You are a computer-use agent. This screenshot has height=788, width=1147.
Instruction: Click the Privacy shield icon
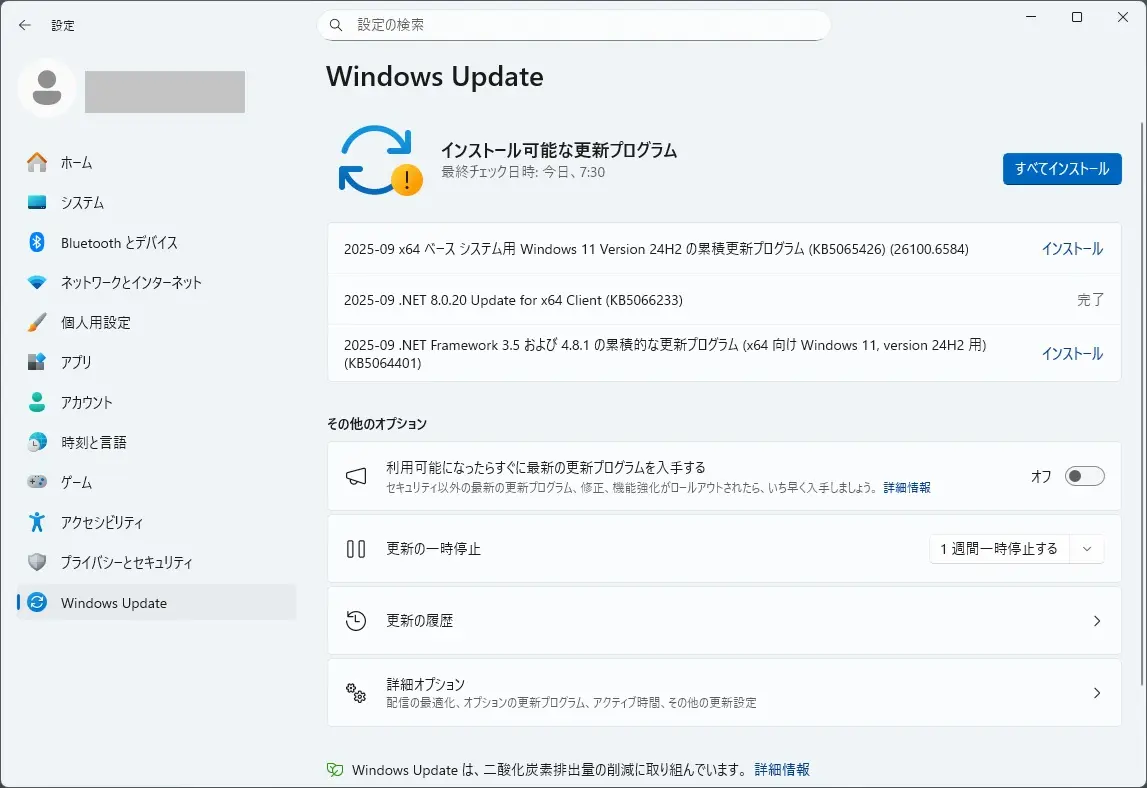37,562
